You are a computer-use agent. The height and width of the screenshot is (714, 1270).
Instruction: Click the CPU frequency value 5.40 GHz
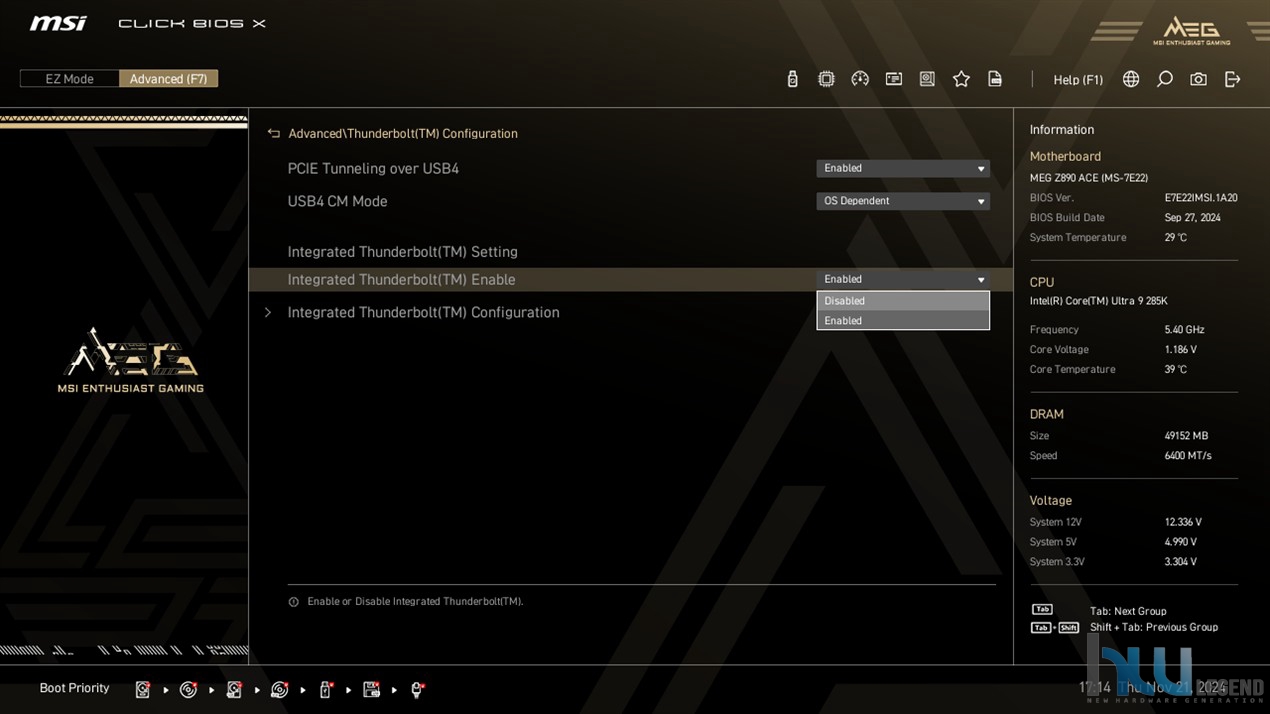click(x=1184, y=330)
